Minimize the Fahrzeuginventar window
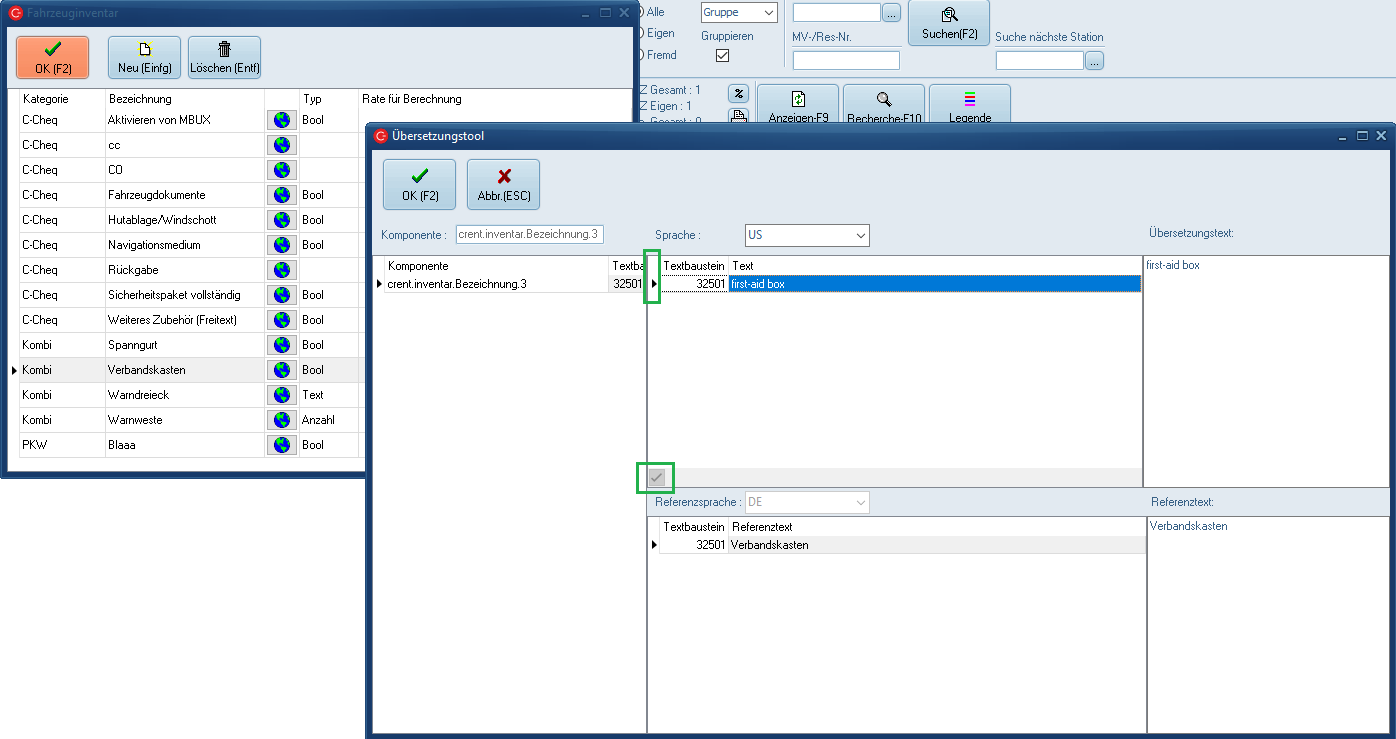 (587, 13)
